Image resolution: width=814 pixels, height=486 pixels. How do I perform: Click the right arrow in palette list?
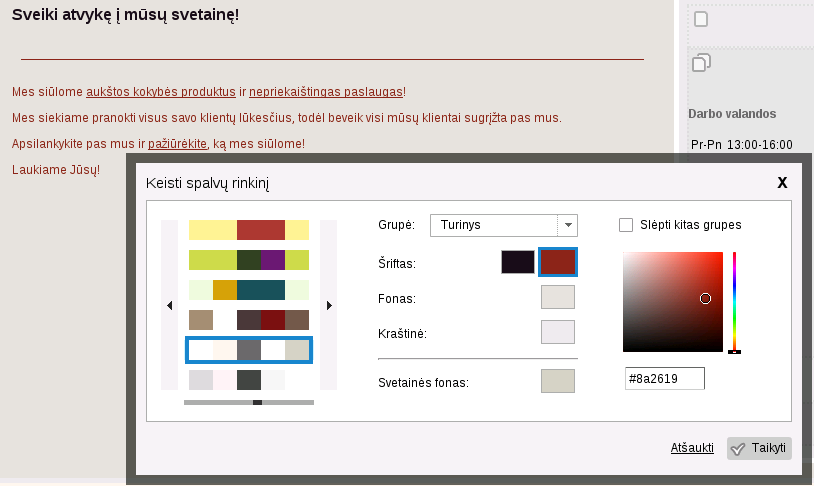tap(329, 305)
